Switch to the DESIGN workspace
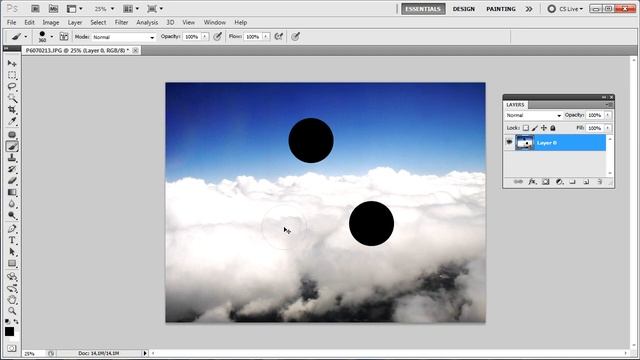Image resolution: width=640 pixels, height=360 pixels. (464, 9)
